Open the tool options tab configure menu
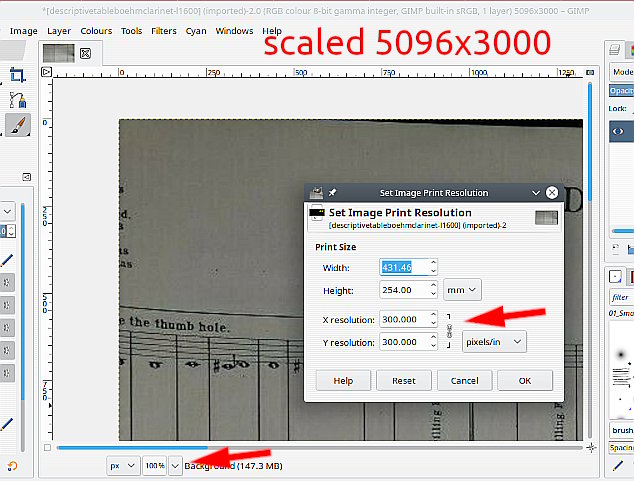 [26, 177]
